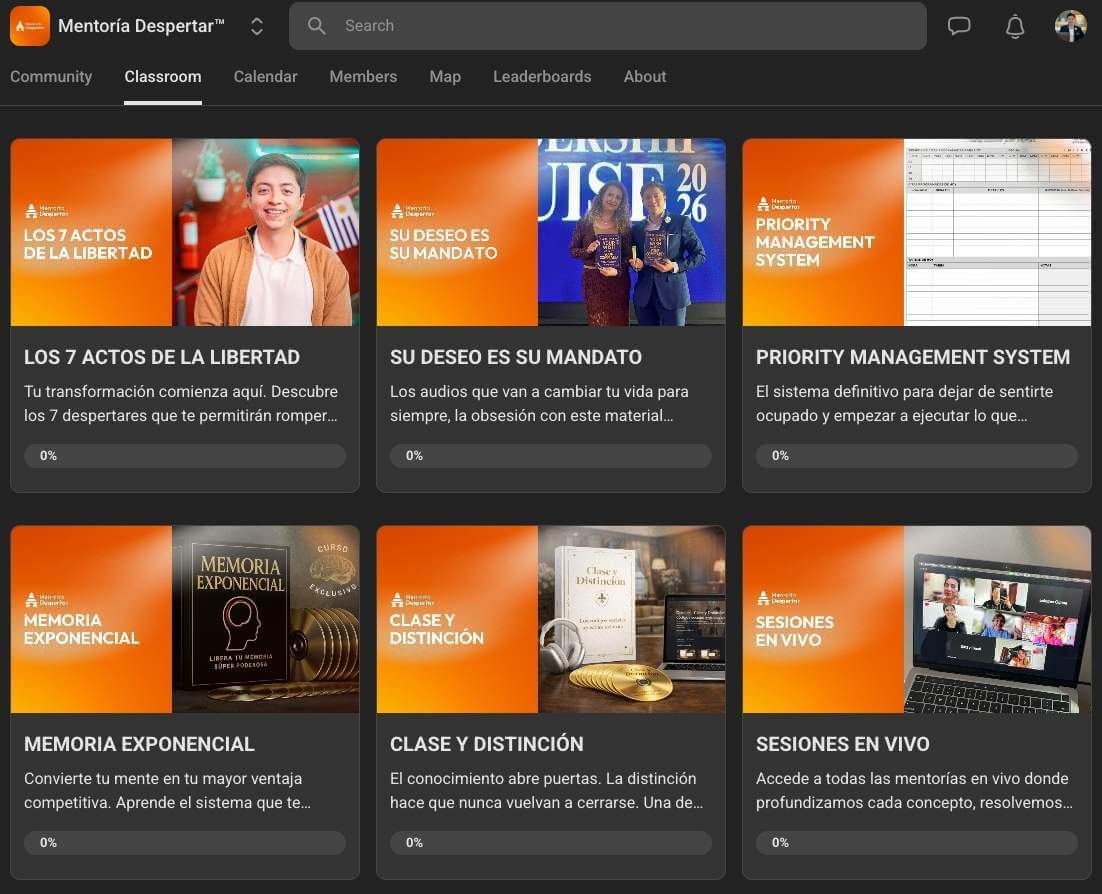
Task: Open the chat messages icon
Action: [959, 26]
